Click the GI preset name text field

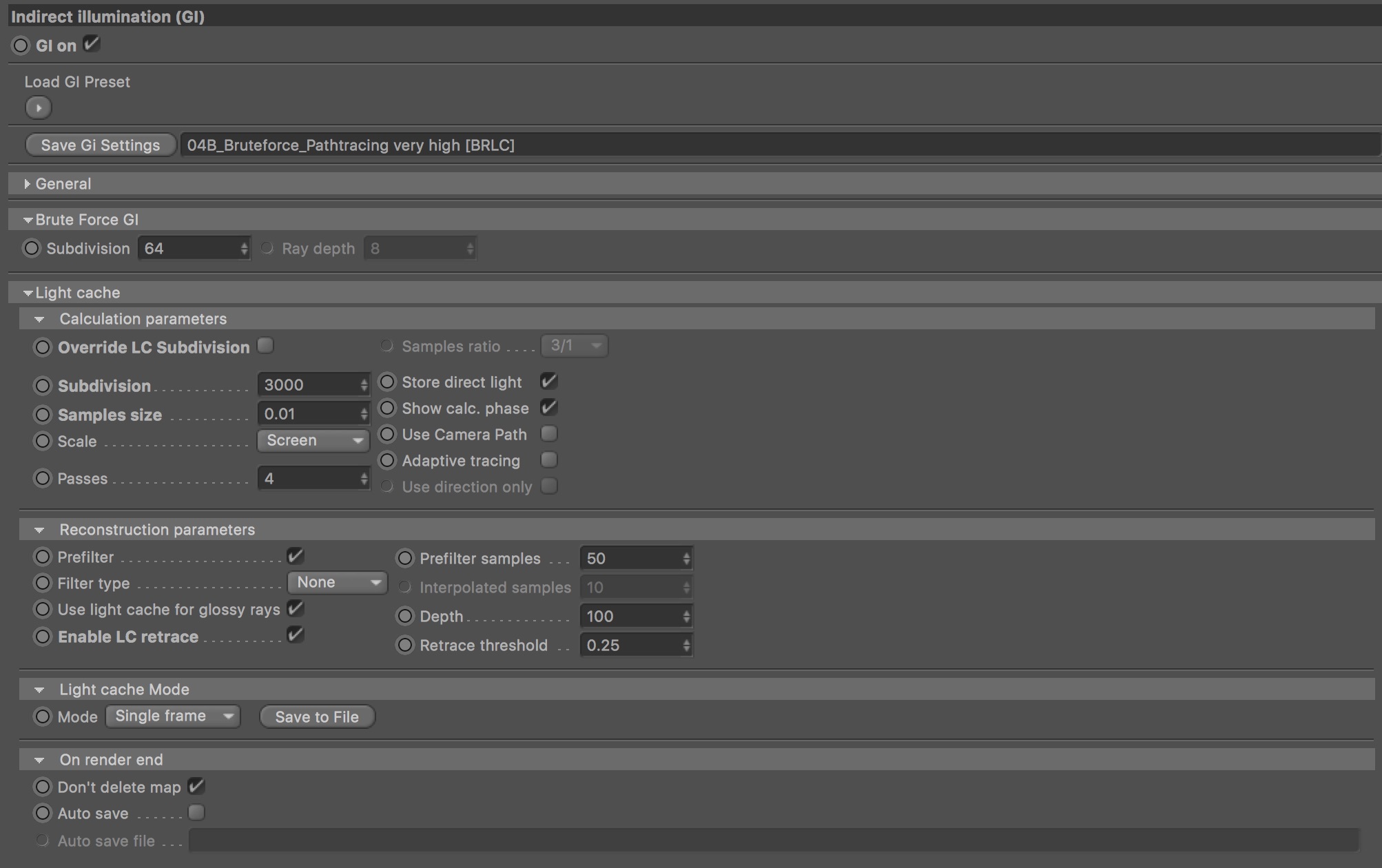[778, 145]
